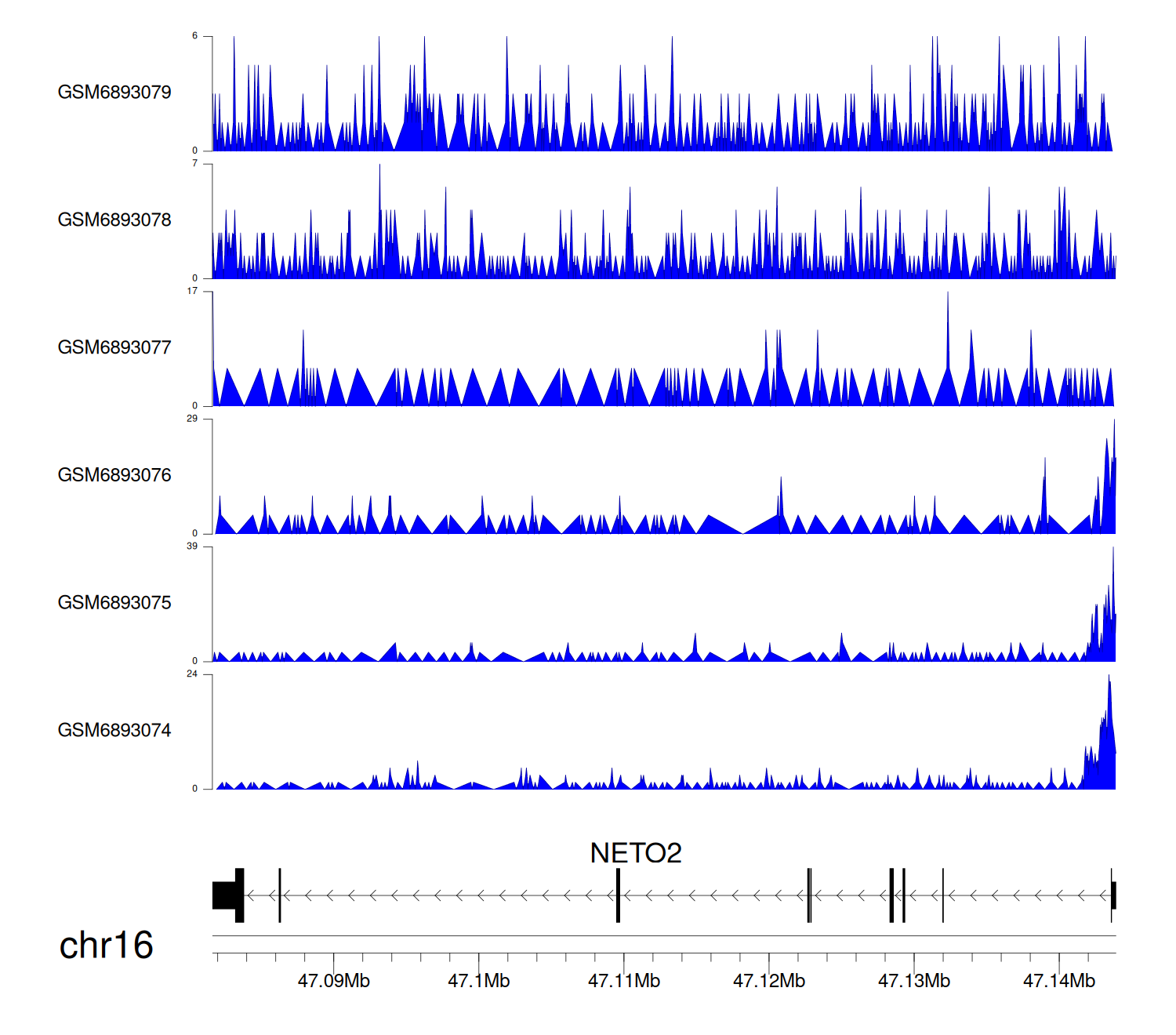Image resolution: width=1176 pixels, height=1035 pixels.
Task: Click the GSM6893079 track label
Action: click(114, 93)
